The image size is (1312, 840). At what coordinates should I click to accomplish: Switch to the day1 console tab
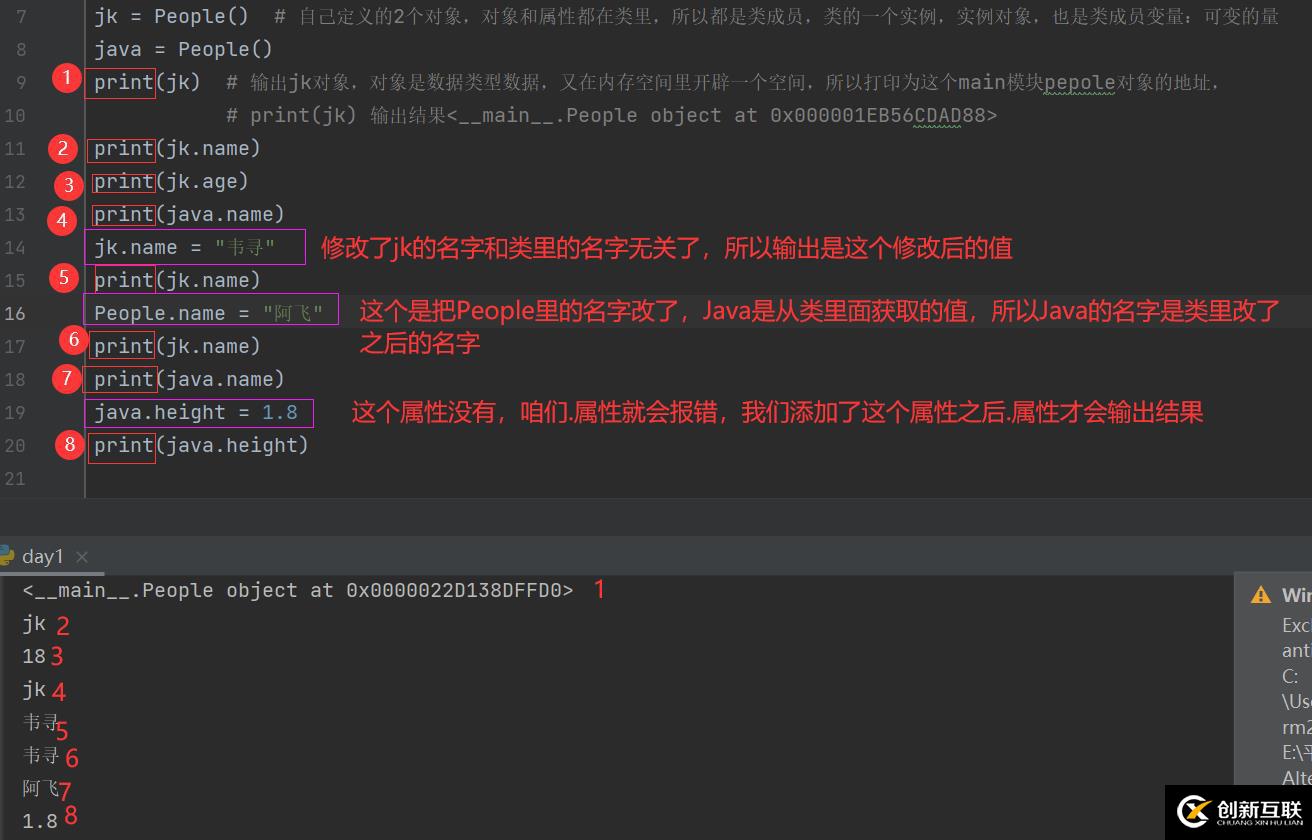(43, 556)
